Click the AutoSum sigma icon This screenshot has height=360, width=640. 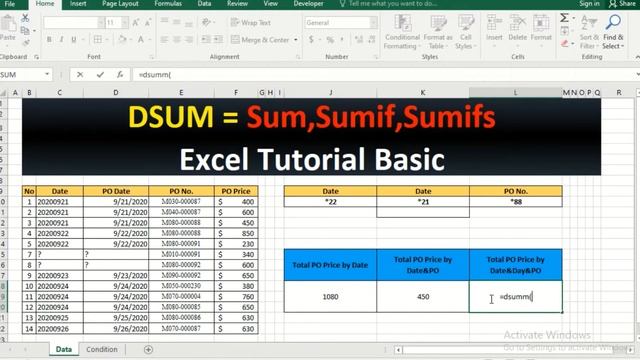564,18
